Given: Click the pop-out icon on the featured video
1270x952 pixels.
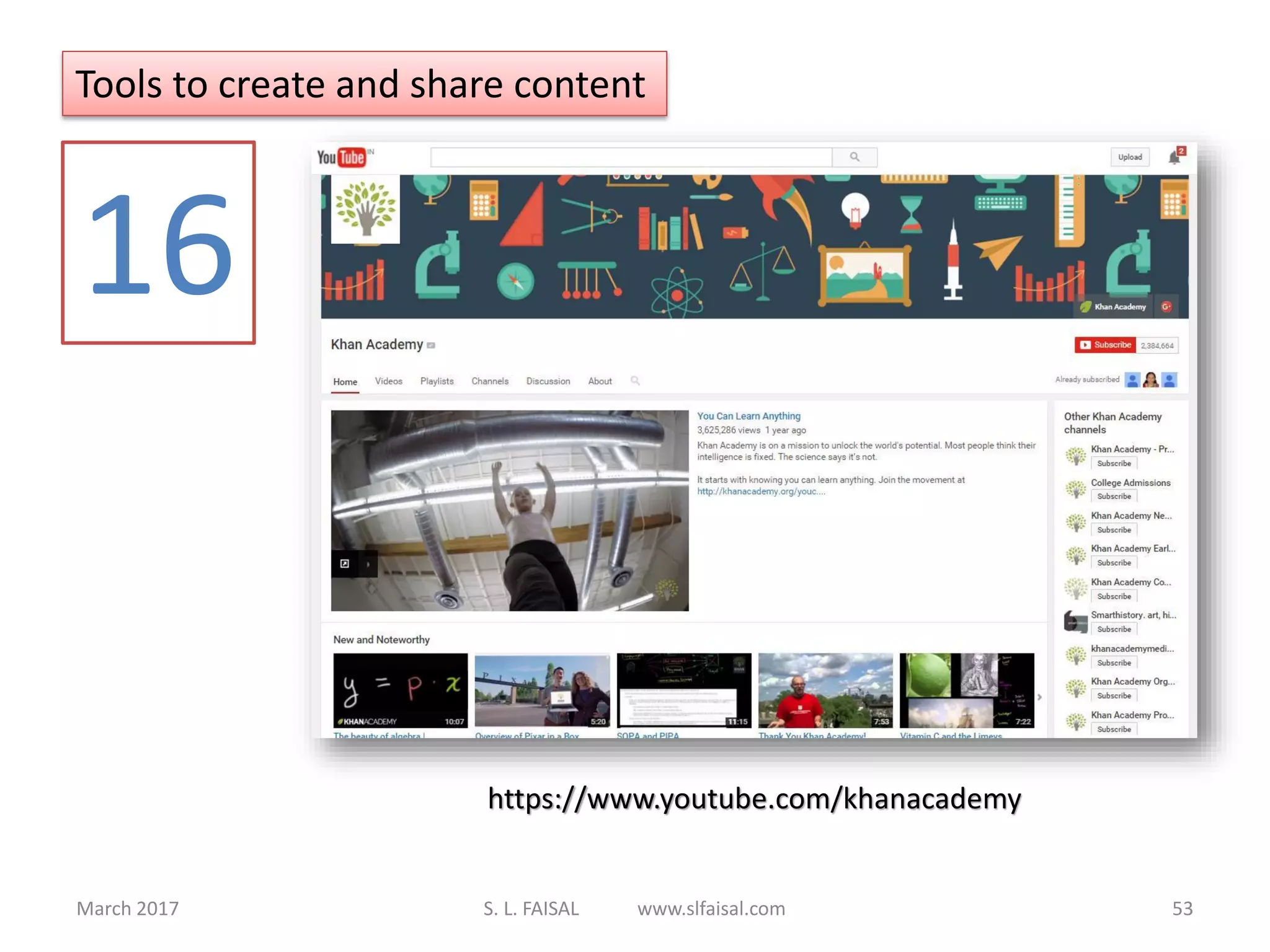Looking at the screenshot, I should point(345,563).
